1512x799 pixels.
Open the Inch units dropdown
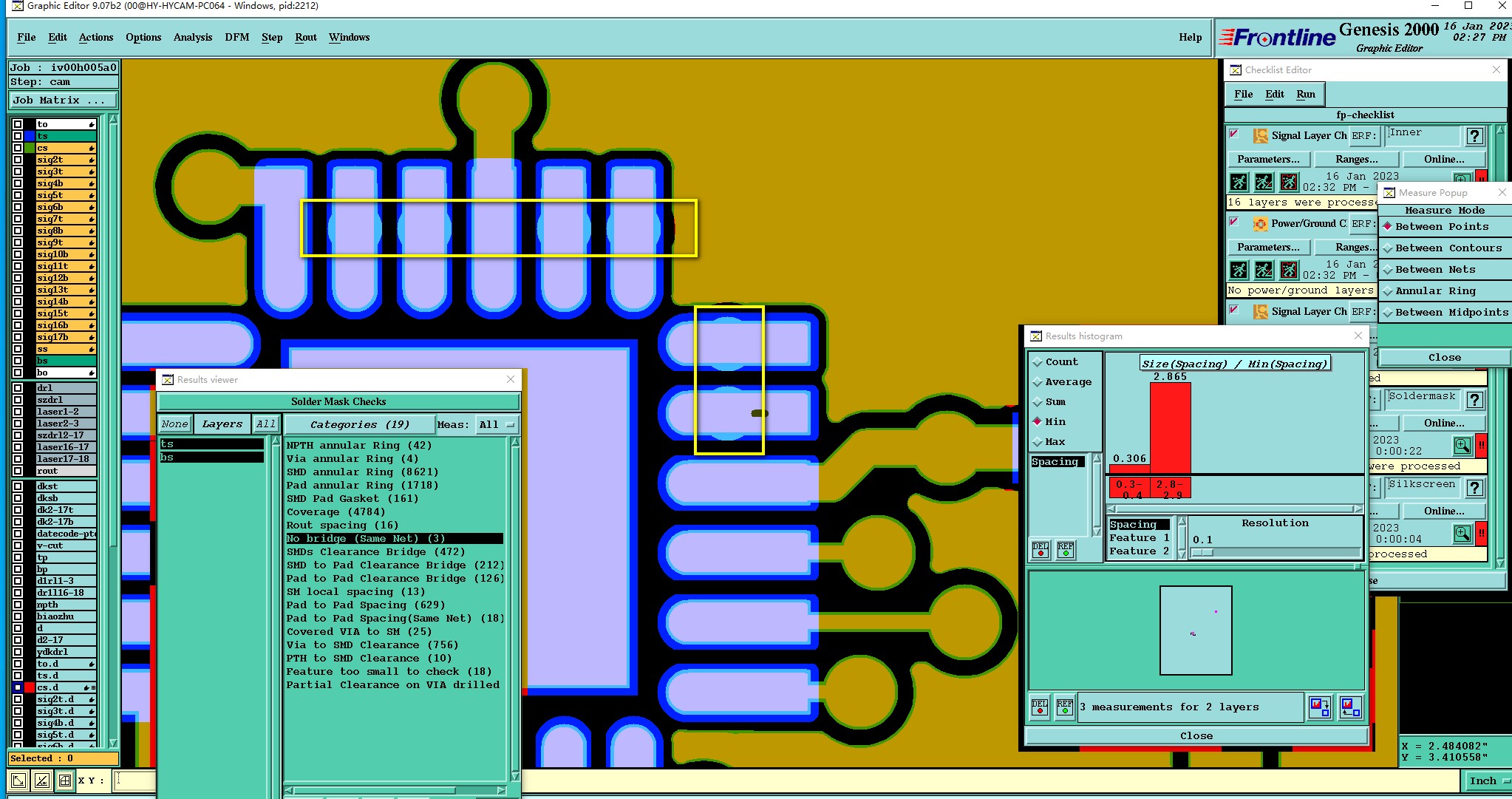pos(1486,781)
